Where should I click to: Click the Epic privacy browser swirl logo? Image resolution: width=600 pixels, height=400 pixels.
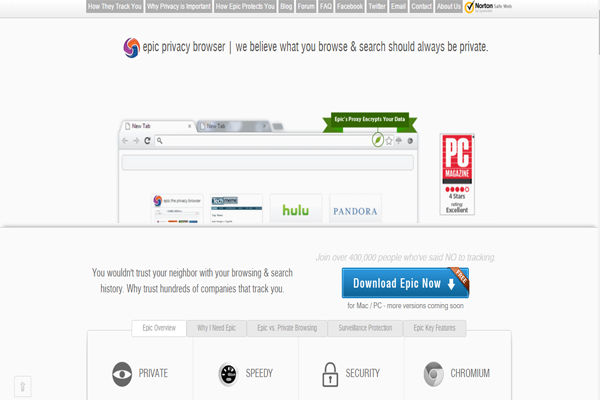point(131,48)
